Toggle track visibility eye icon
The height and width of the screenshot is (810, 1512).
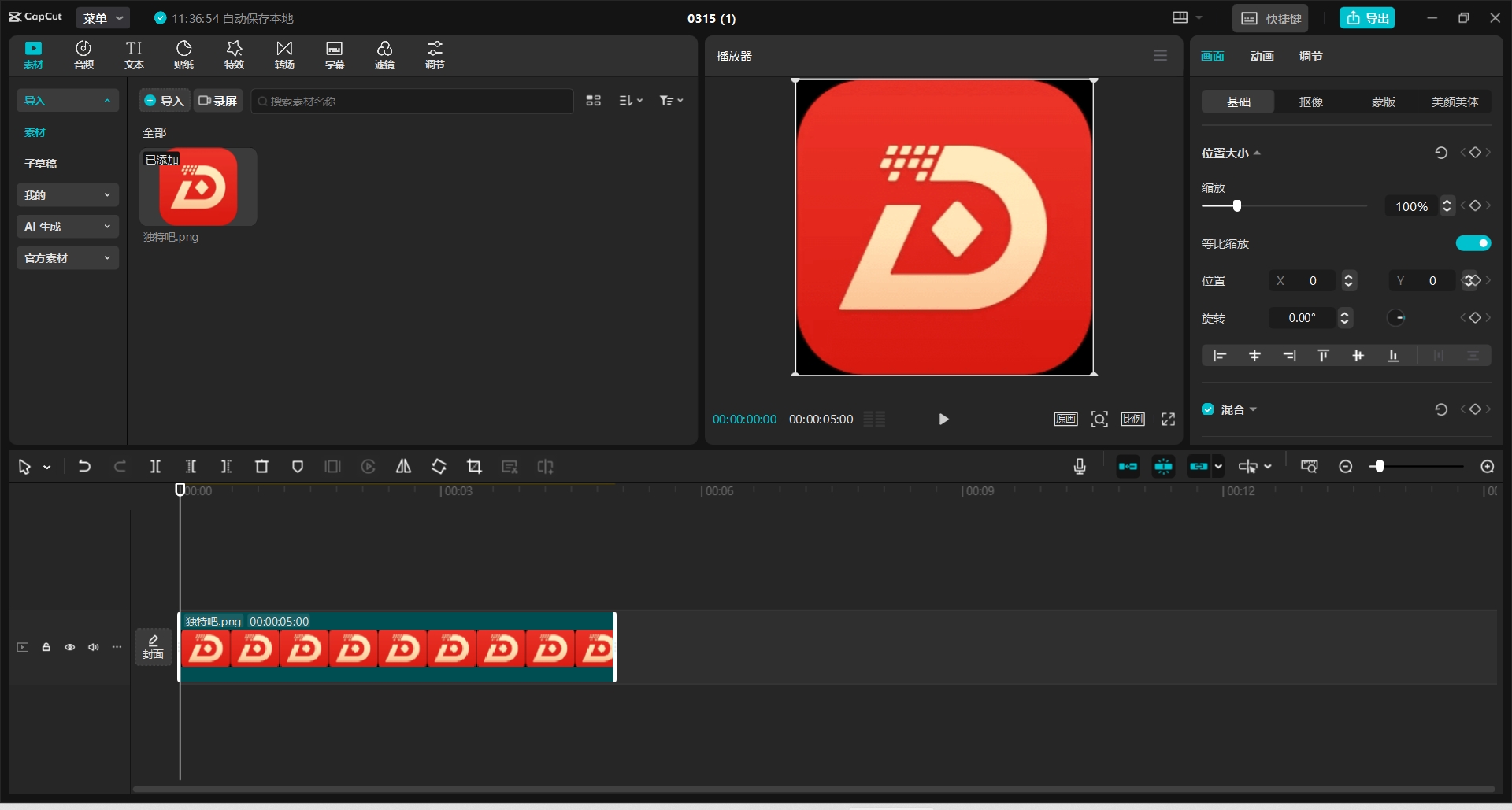click(x=70, y=647)
